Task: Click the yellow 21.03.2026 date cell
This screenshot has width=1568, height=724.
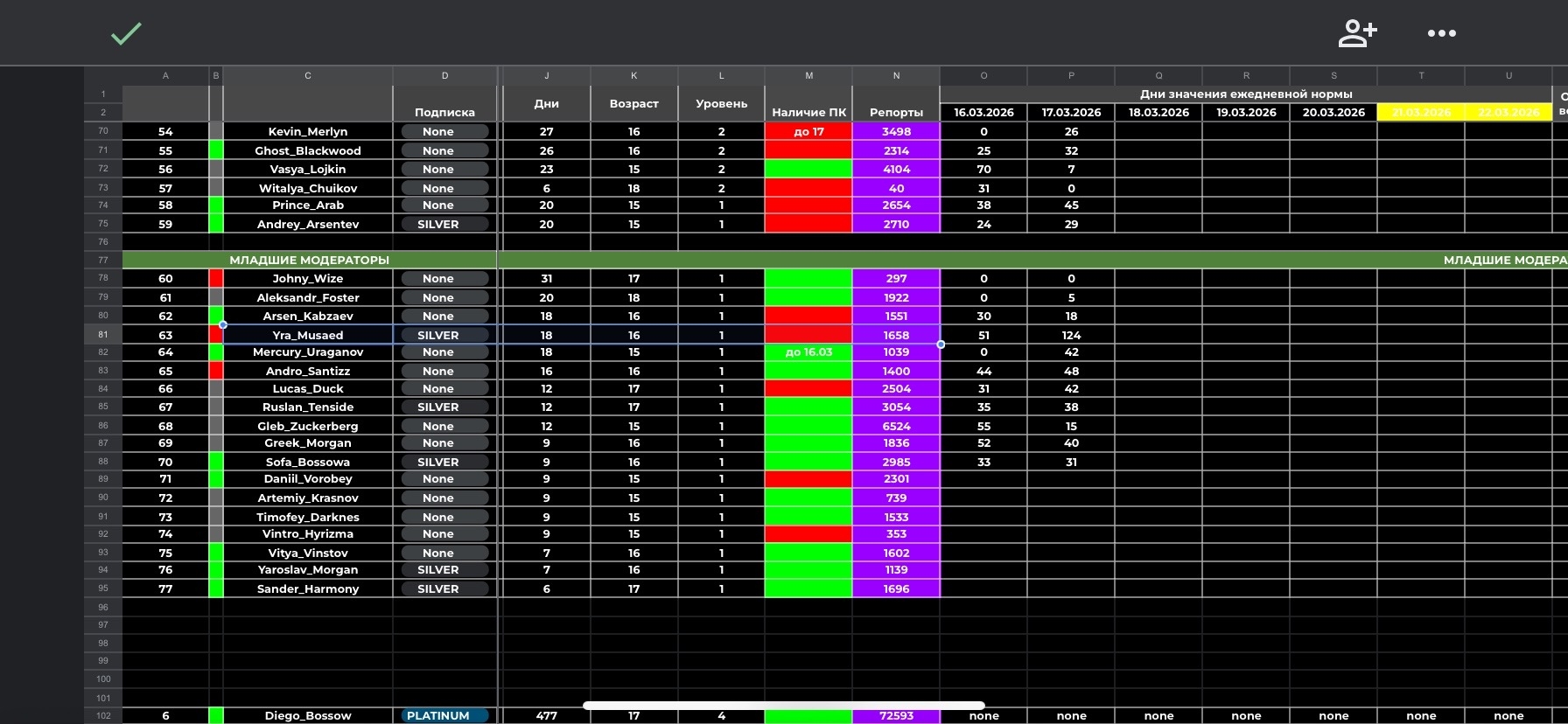Action: (x=1421, y=112)
